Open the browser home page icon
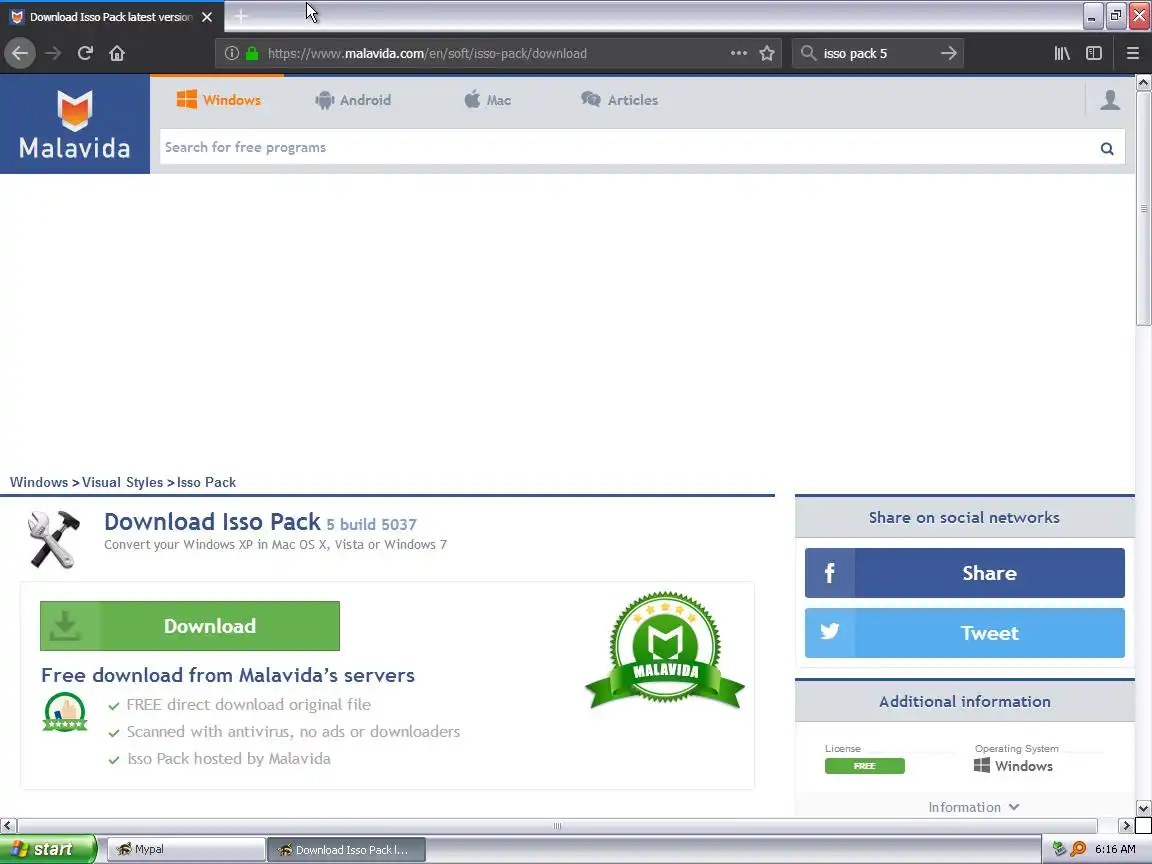The width and height of the screenshot is (1152, 864). click(117, 53)
